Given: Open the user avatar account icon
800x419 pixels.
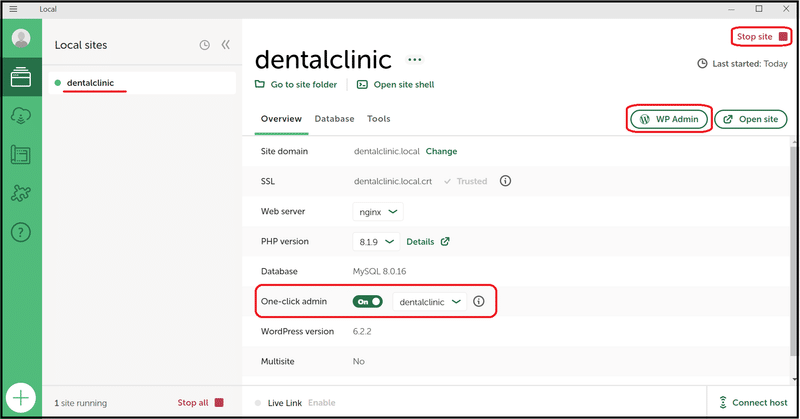Looking at the screenshot, I should [21, 38].
